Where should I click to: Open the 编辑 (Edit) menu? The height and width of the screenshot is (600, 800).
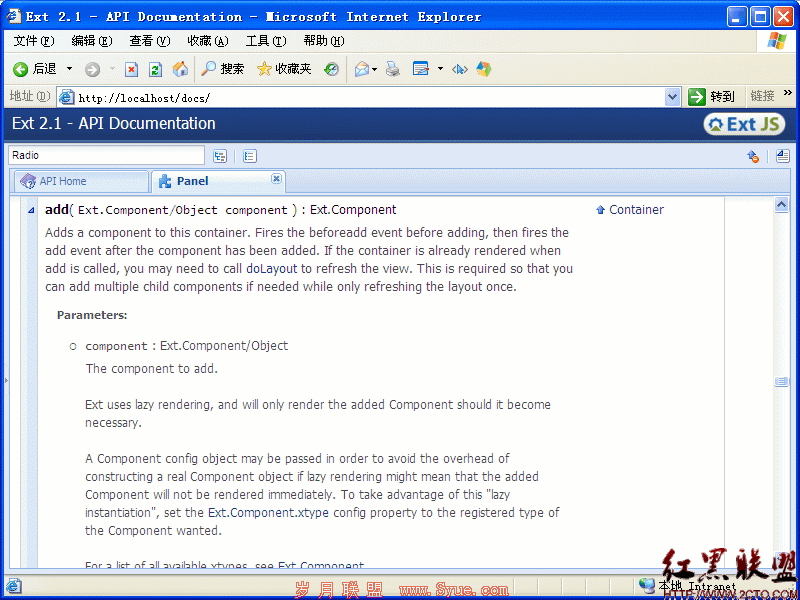(x=92, y=41)
